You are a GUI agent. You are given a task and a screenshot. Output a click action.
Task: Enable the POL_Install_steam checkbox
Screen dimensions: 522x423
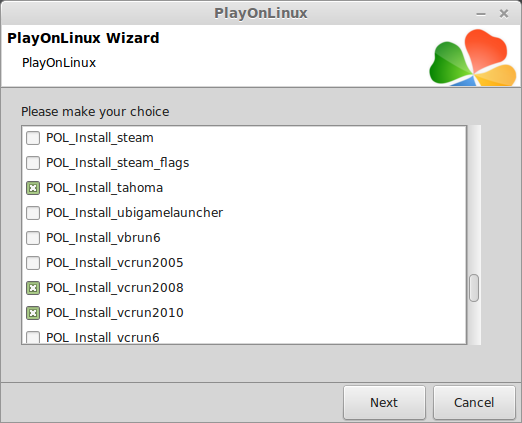(x=33, y=138)
